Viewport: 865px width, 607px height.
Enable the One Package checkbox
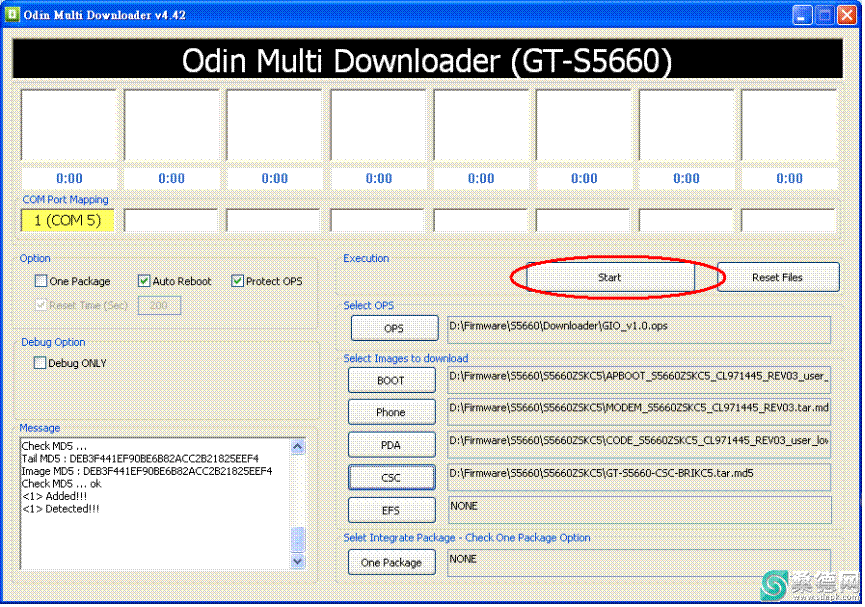pos(41,281)
